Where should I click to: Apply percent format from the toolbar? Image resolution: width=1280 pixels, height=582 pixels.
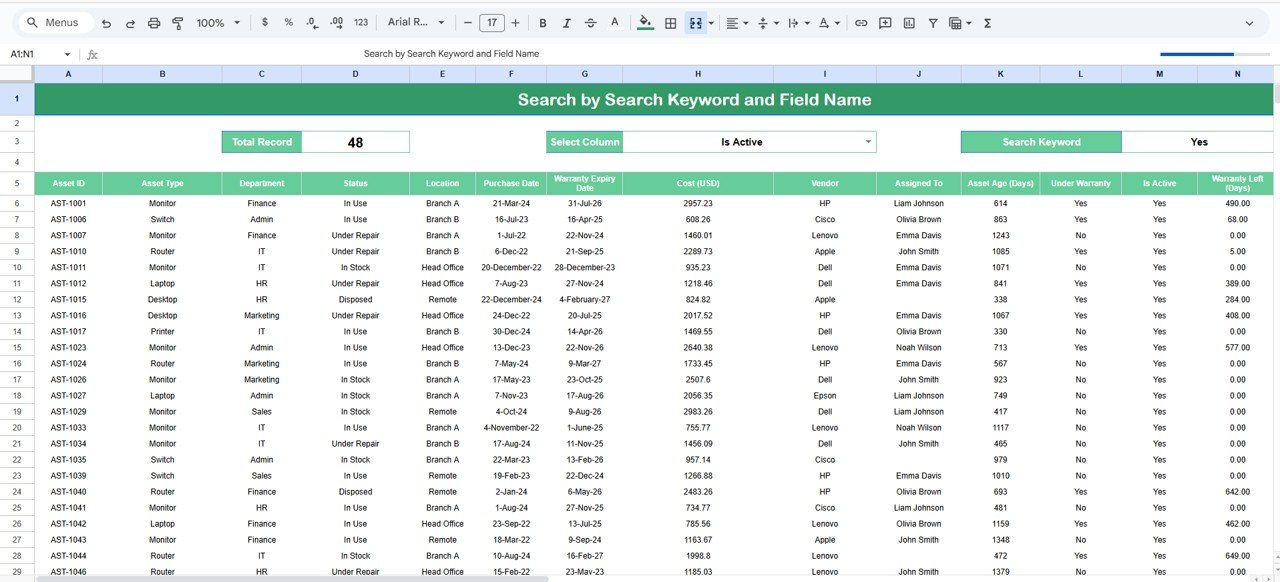pyautogui.click(x=288, y=22)
